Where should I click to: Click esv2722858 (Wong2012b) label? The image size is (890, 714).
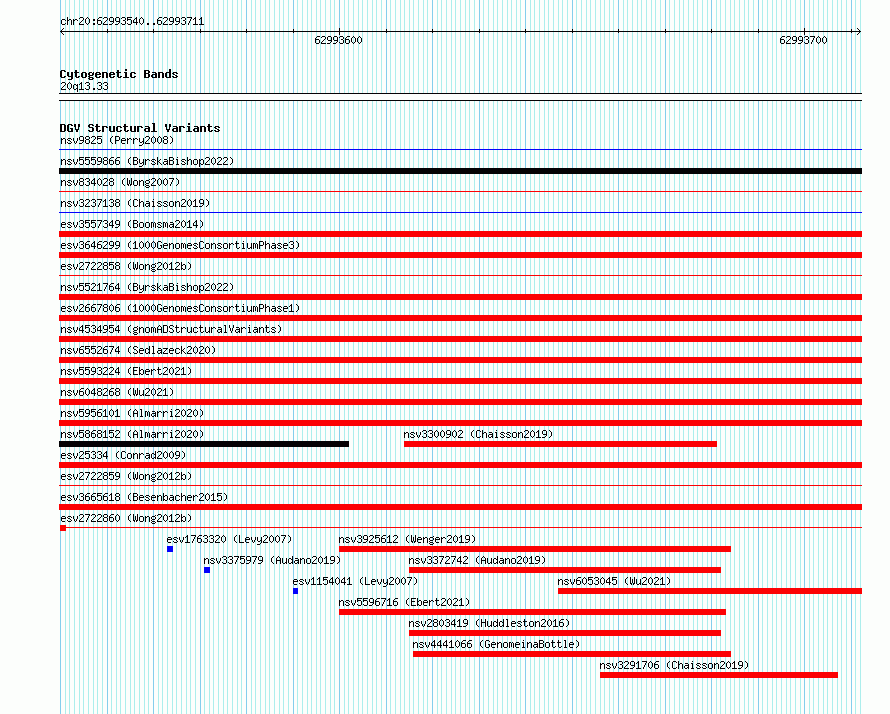[x=126, y=266]
